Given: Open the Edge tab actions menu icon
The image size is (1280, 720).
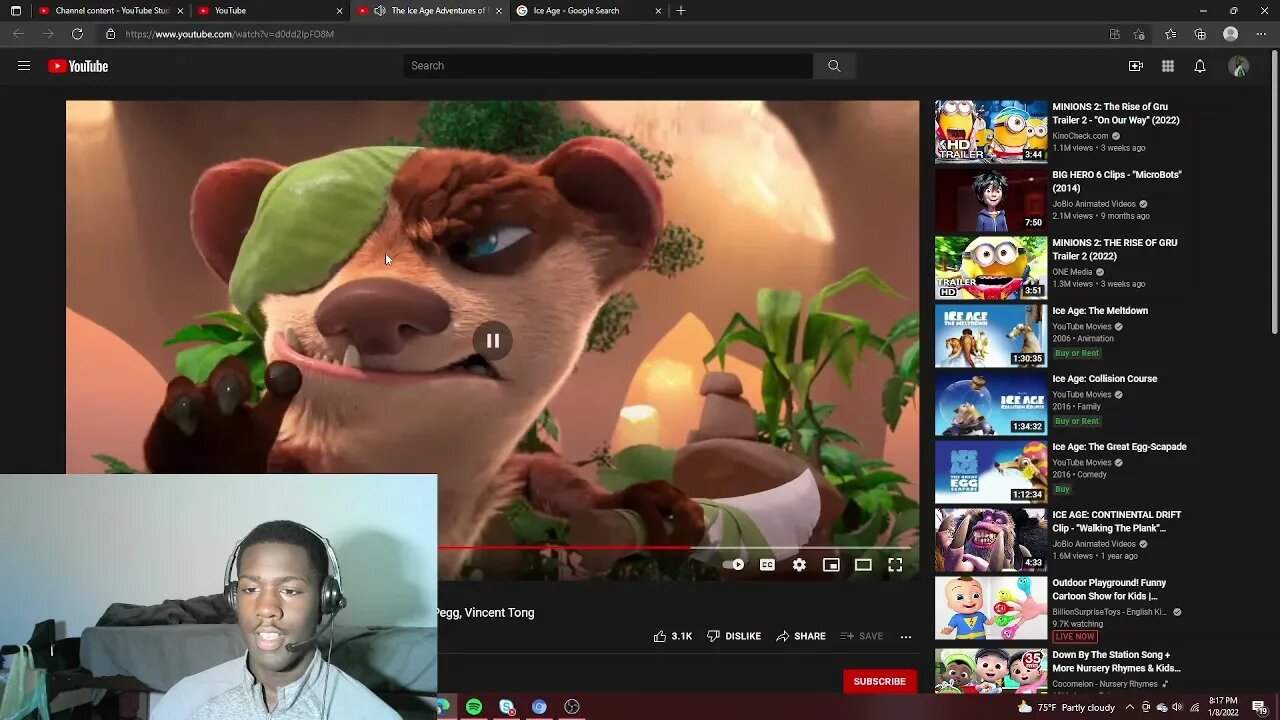Looking at the screenshot, I should click(15, 10).
